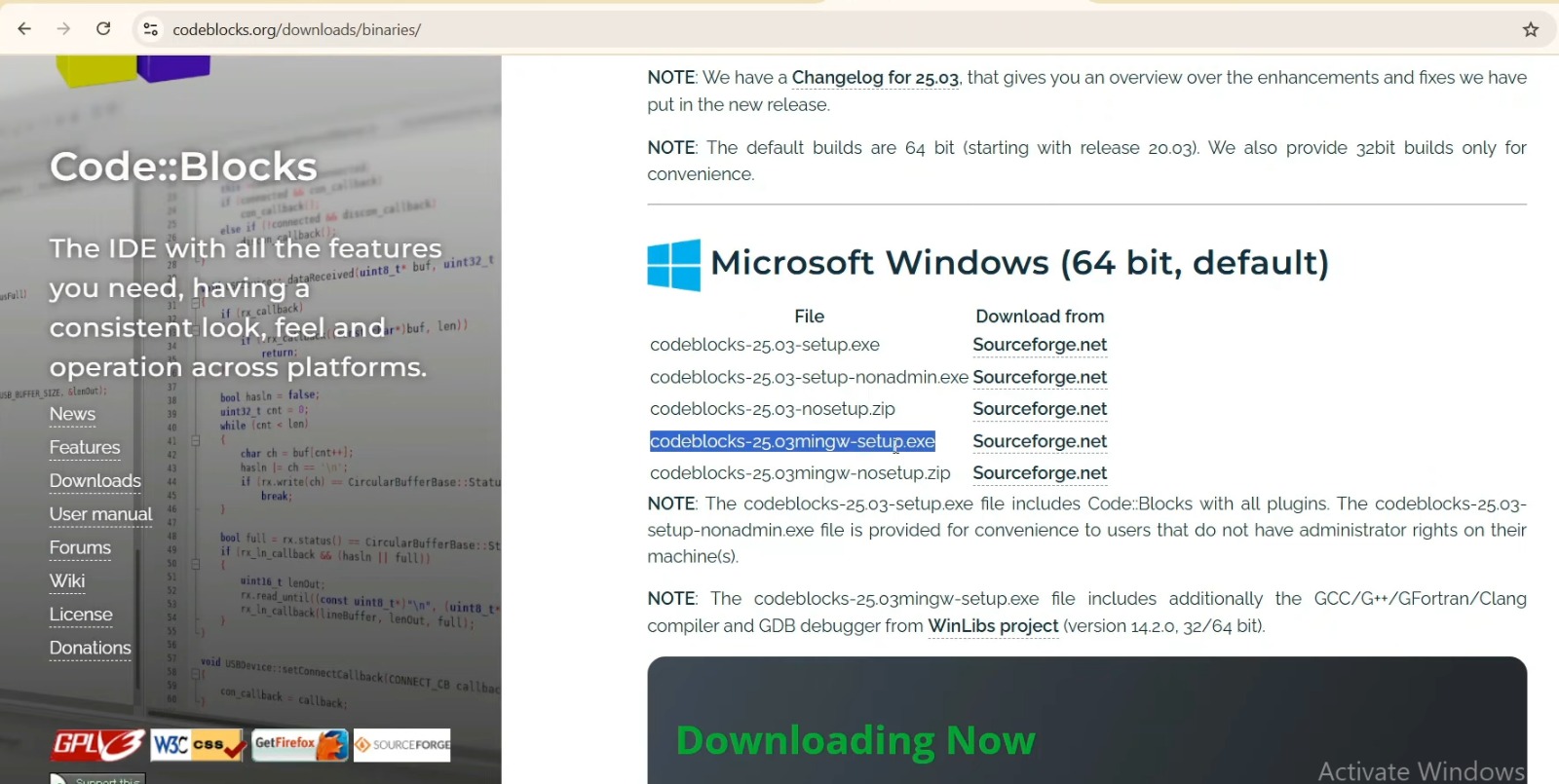Open the Donations sidebar link

tap(91, 648)
